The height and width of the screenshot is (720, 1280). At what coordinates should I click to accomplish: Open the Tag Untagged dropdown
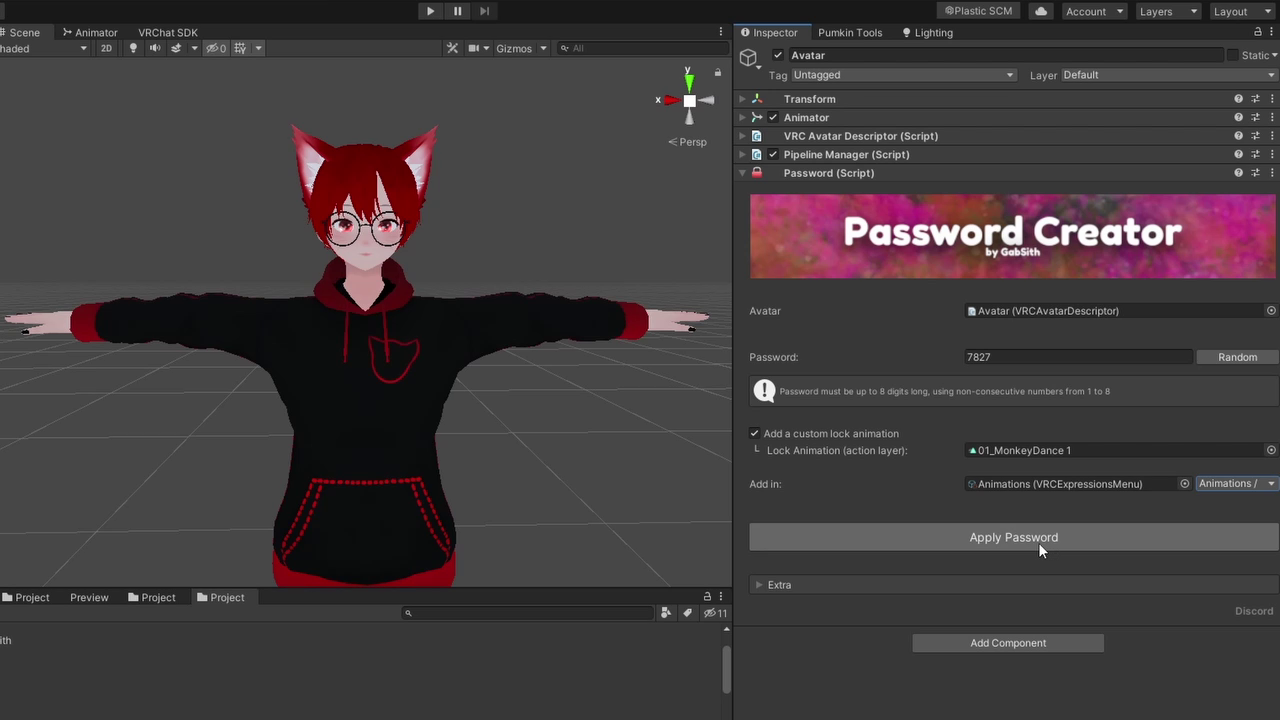coord(900,75)
